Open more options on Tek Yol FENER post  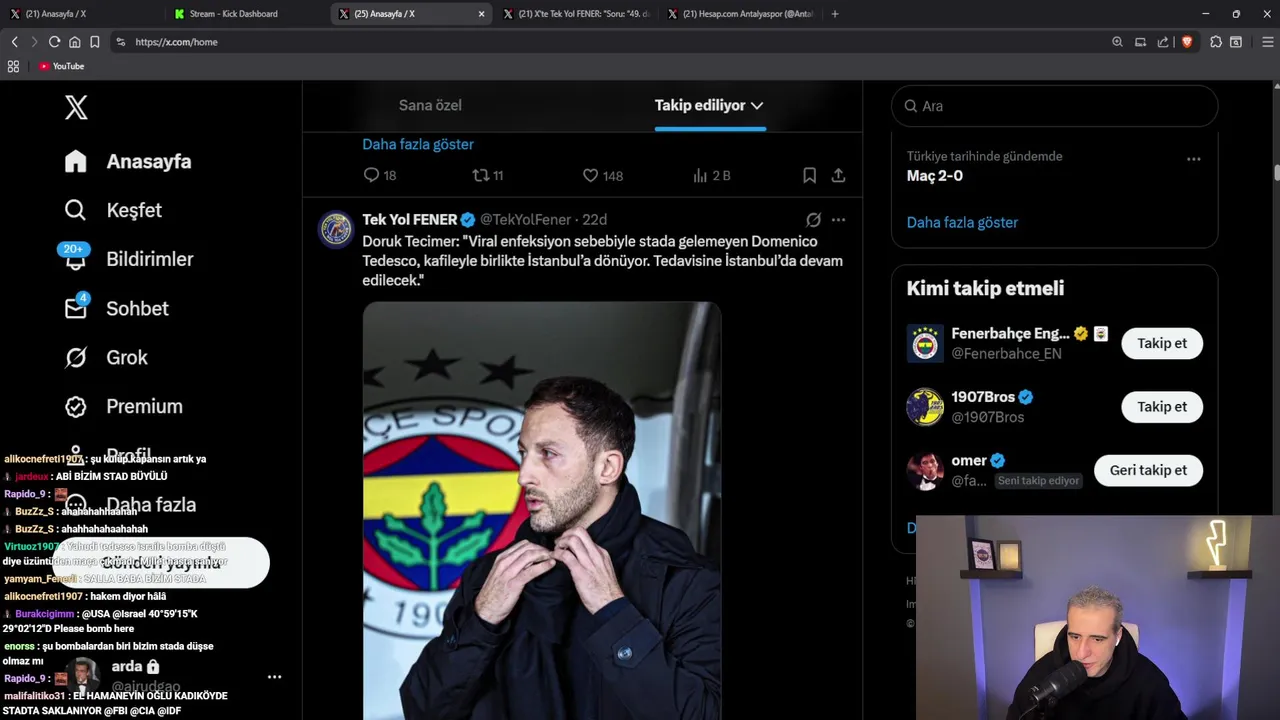838,219
